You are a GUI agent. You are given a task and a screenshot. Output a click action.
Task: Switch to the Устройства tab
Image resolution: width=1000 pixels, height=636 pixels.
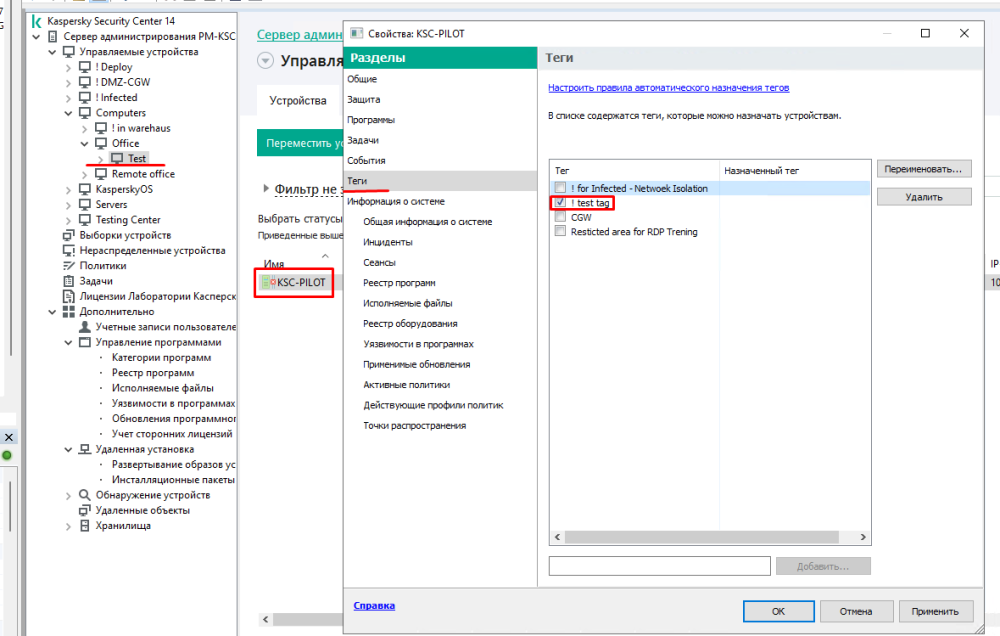[x=298, y=101]
